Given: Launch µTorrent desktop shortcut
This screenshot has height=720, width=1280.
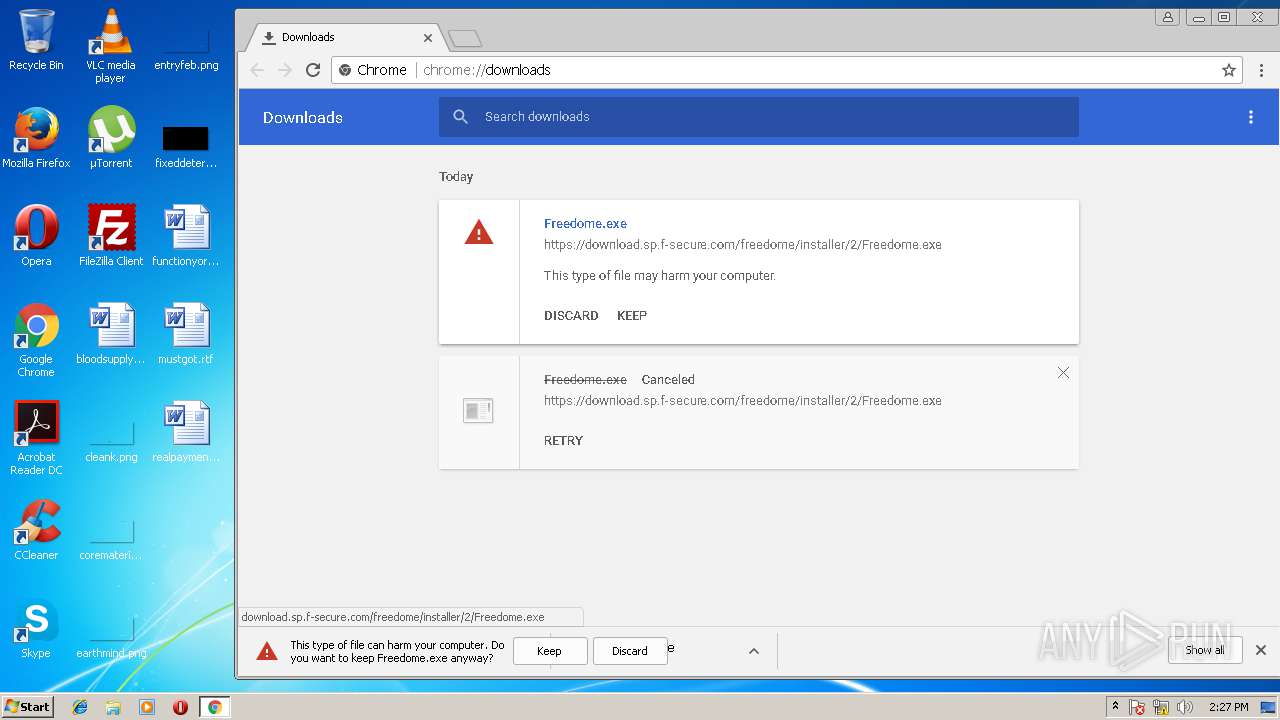Looking at the screenshot, I should coord(111,138).
